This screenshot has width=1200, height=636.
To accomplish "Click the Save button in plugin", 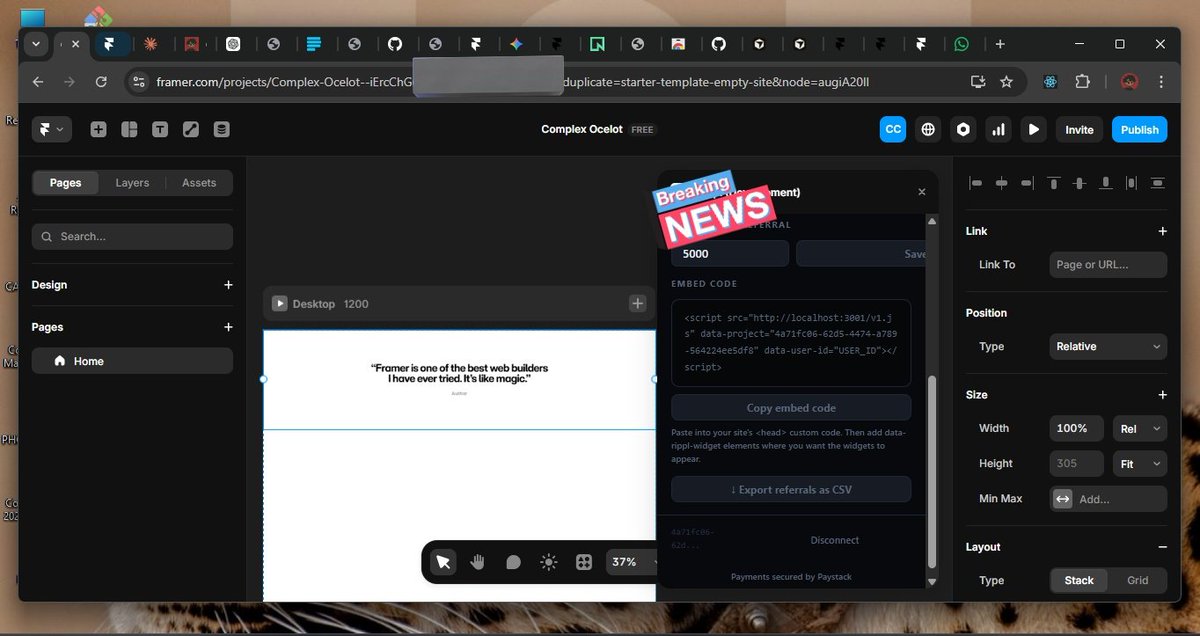I will [861, 254].
